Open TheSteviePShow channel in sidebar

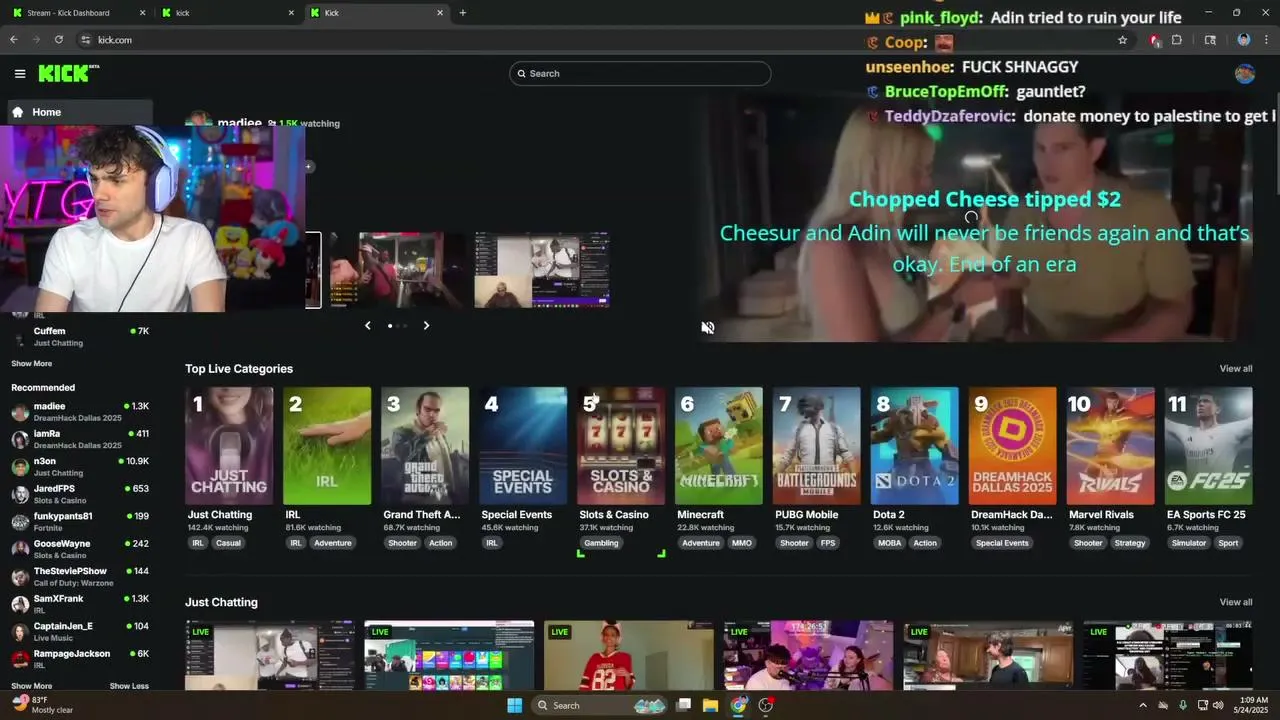point(80,577)
